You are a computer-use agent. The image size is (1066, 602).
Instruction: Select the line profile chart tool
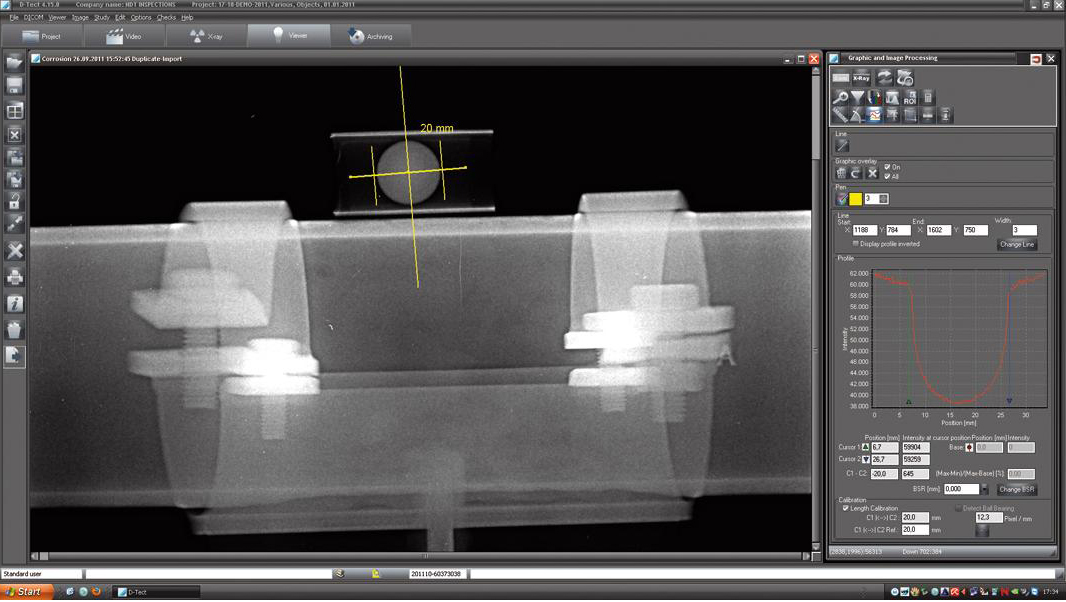click(x=874, y=115)
